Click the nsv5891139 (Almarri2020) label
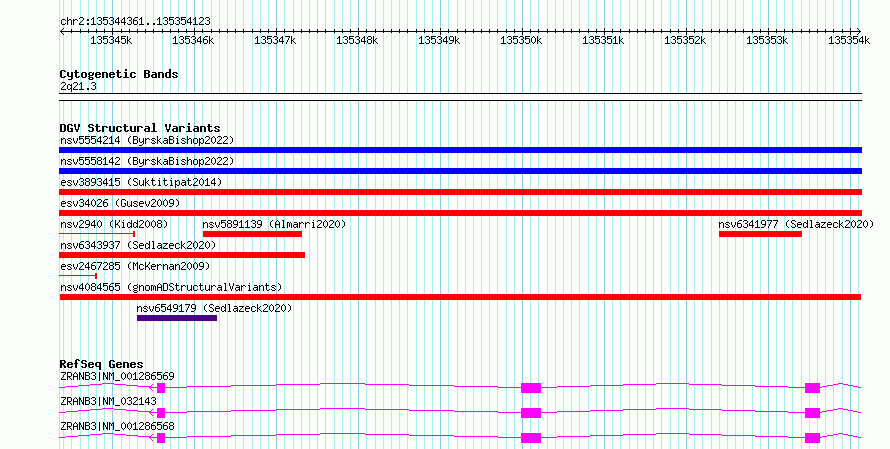The width and height of the screenshot is (890, 449). pyautogui.click(x=274, y=224)
